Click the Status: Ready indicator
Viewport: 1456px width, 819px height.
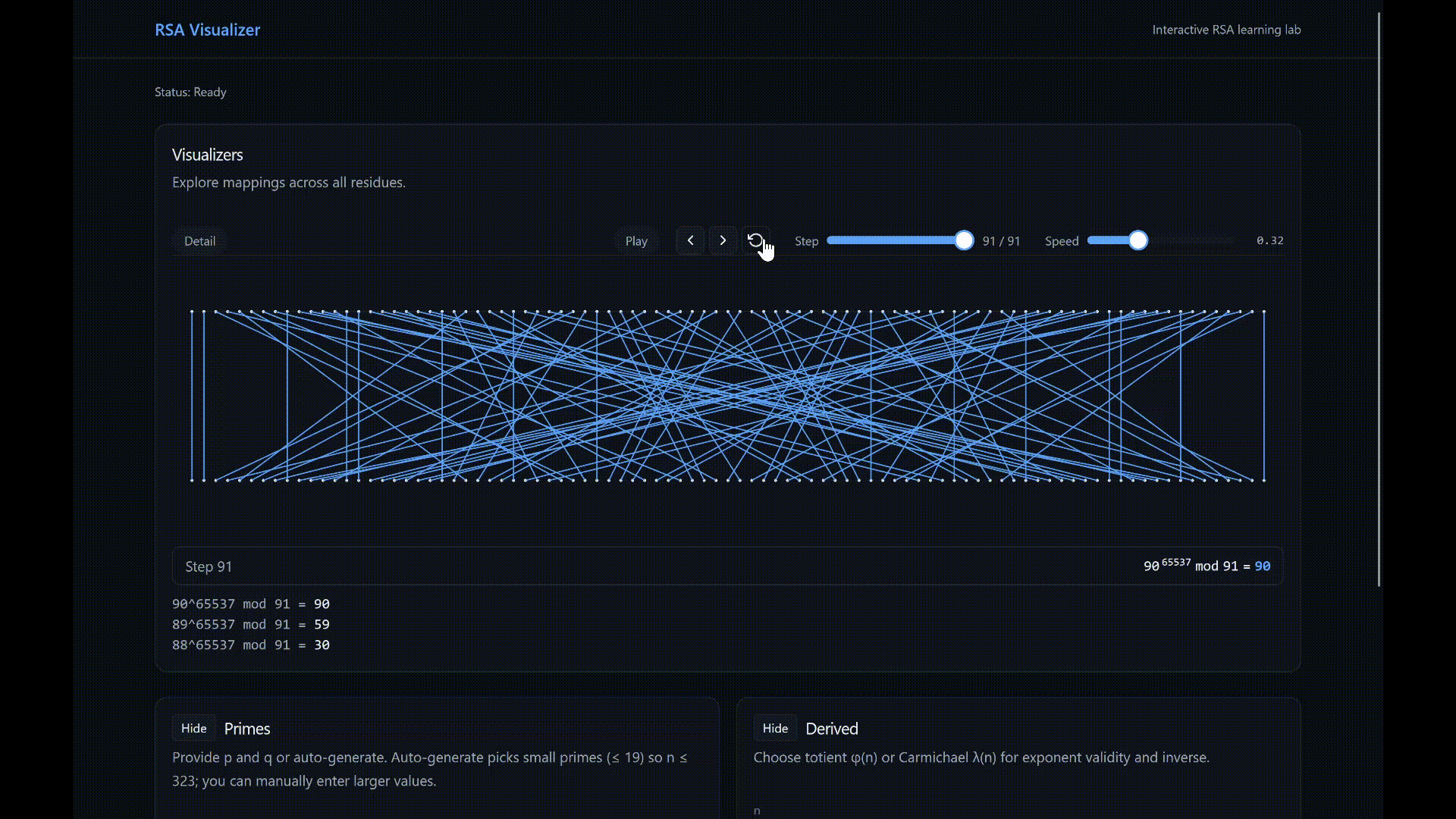(190, 92)
